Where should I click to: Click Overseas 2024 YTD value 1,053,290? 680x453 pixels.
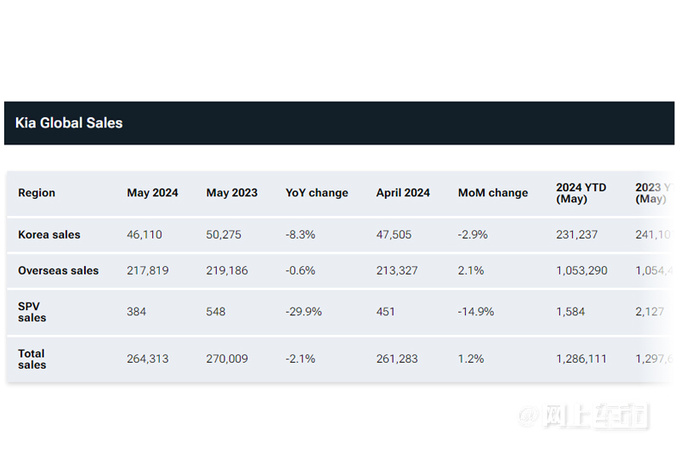click(x=582, y=271)
